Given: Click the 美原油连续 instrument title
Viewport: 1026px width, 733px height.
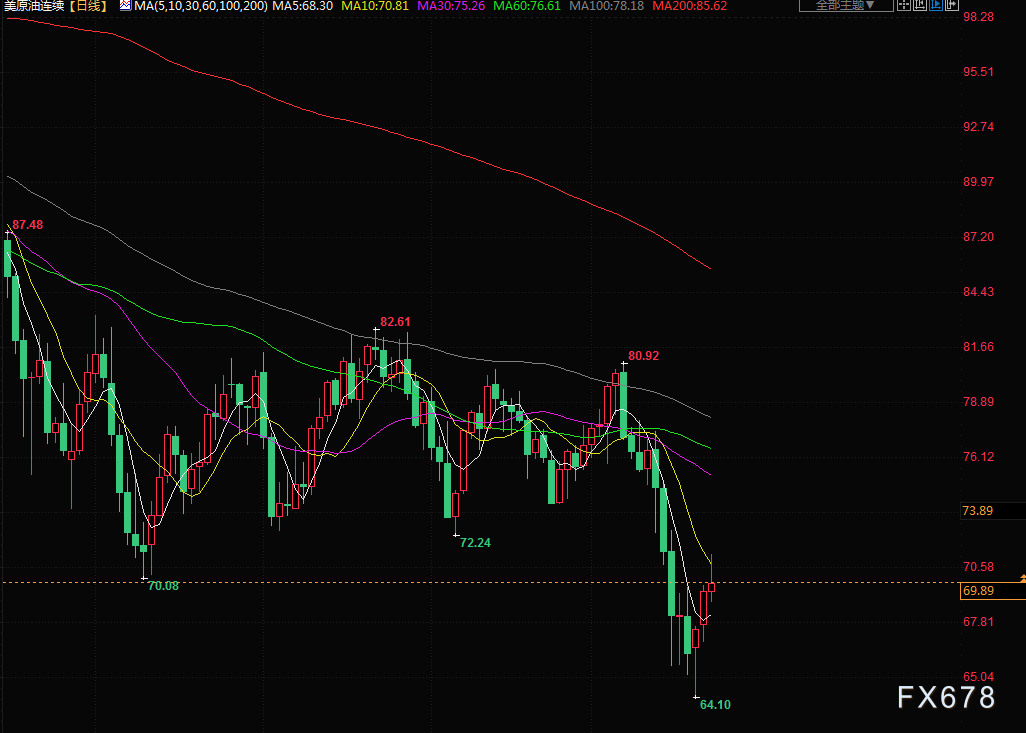Looking at the screenshot, I should pyautogui.click(x=34, y=6).
